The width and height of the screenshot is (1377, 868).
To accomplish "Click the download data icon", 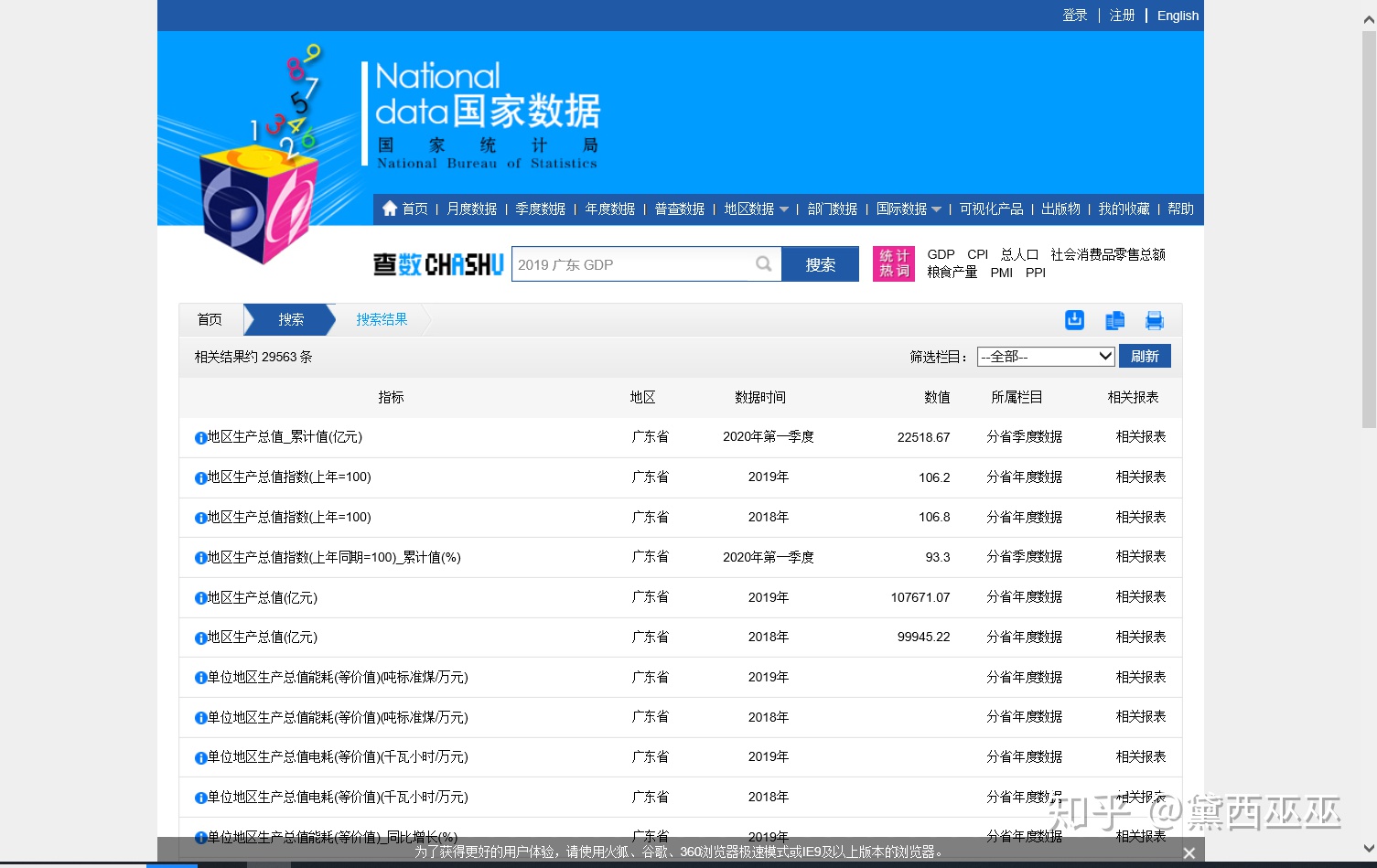I will (1074, 320).
